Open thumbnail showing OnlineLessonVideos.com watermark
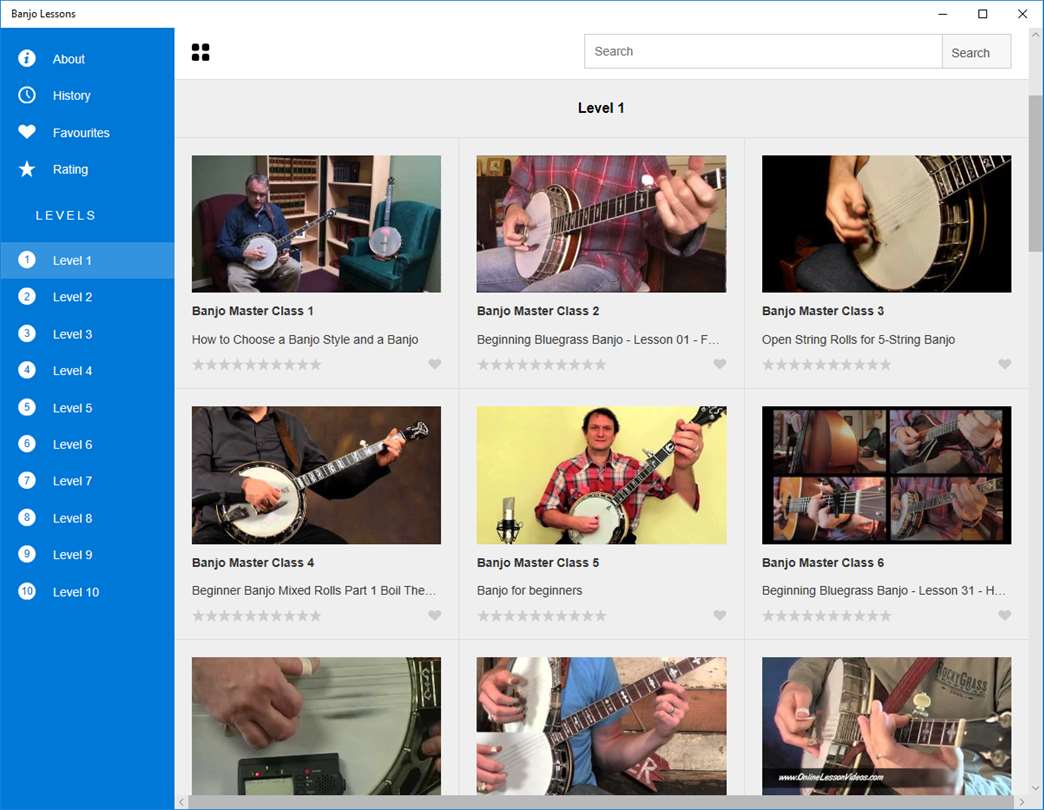 (x=886, y=726)
